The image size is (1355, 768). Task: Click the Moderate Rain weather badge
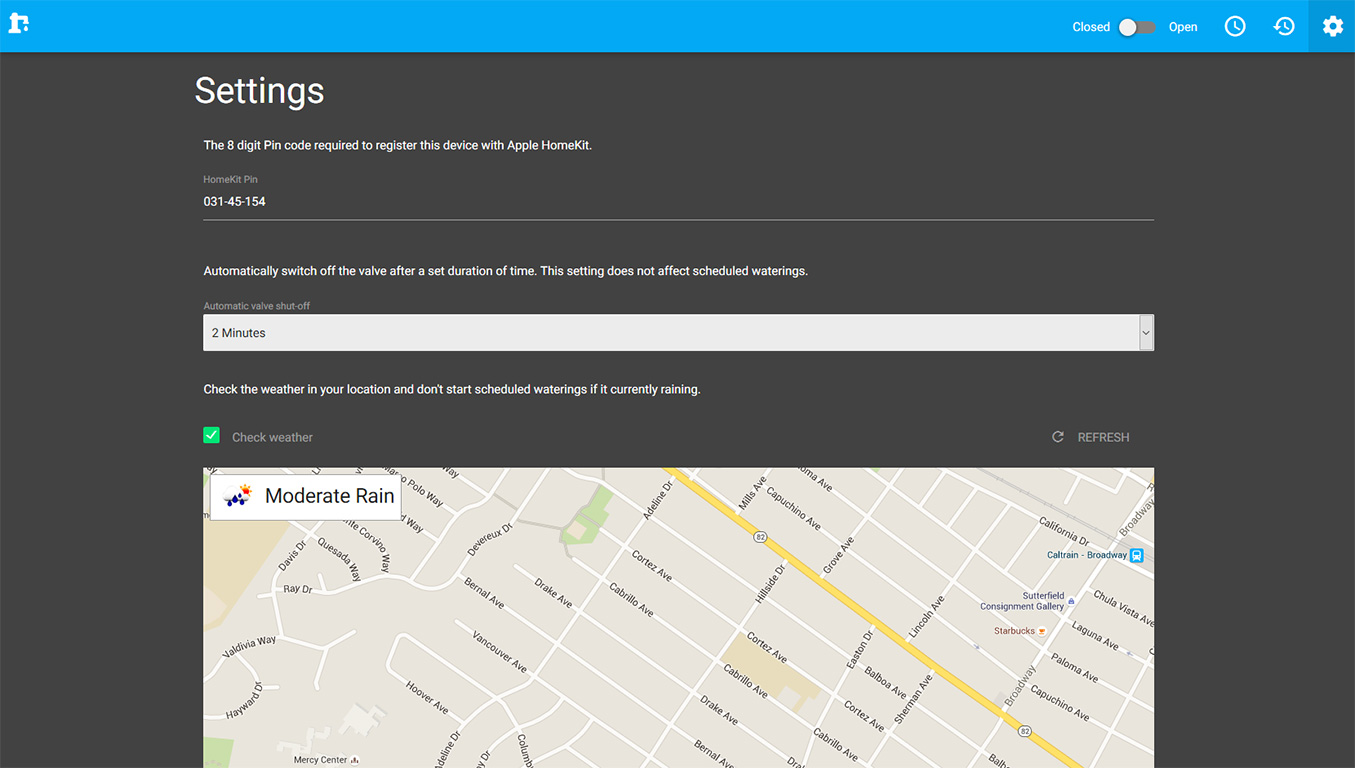point(306,496)
